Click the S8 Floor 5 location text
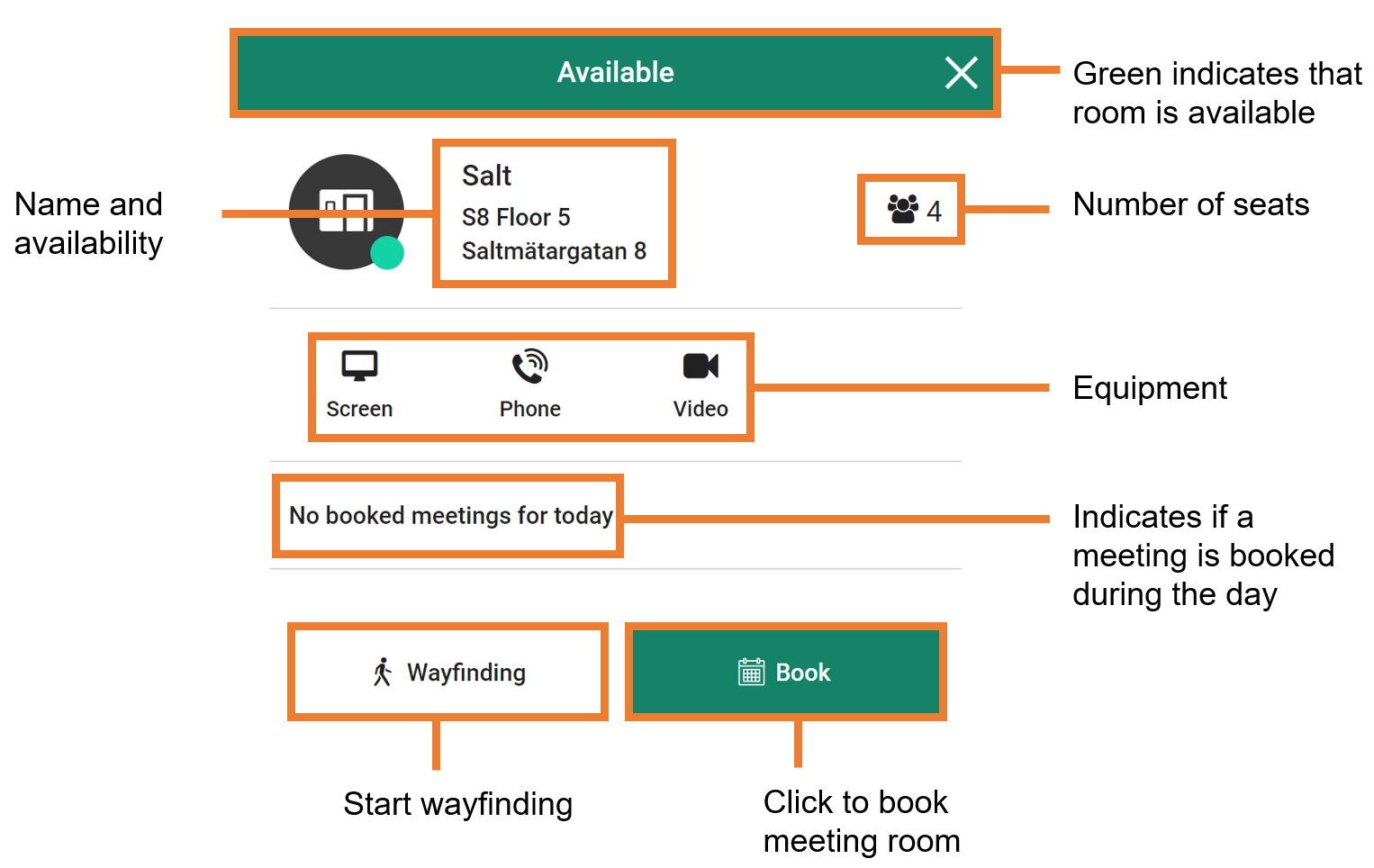Image resolution: width=1374 pixels, height=868 pixels. (x=516, y=217)
